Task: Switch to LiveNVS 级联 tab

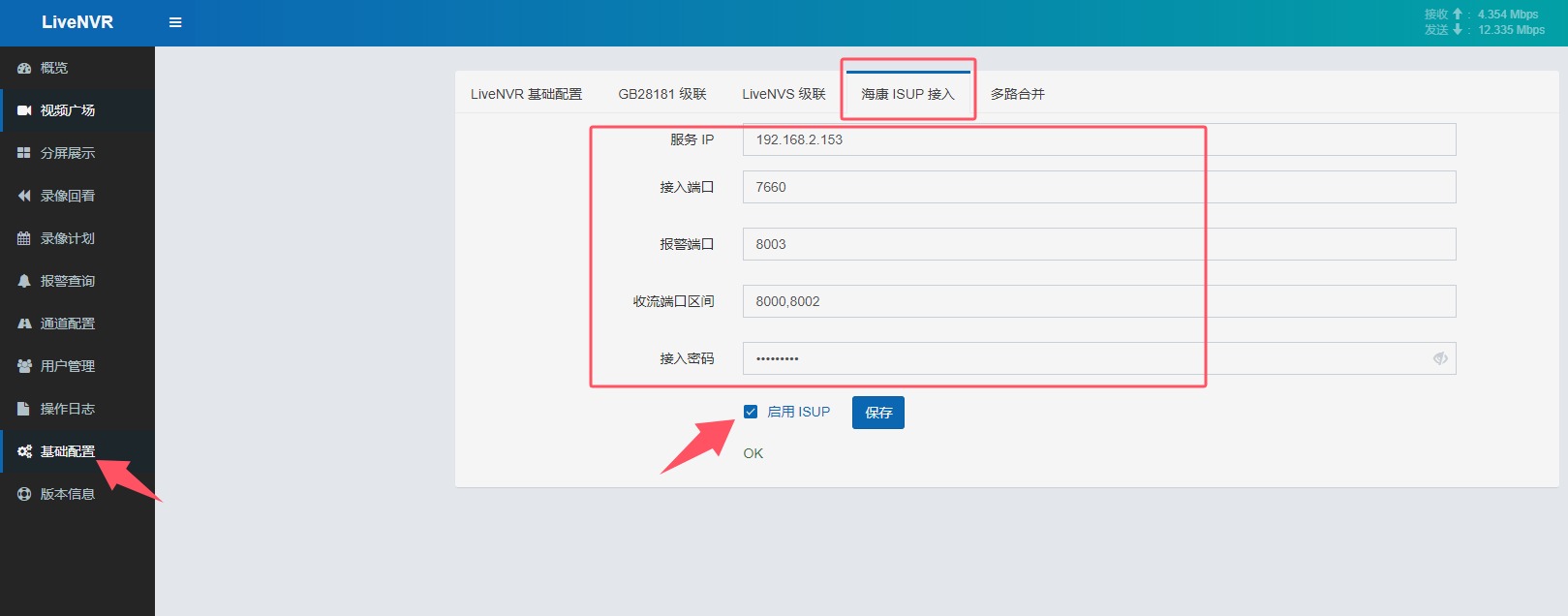Action: 784,94
